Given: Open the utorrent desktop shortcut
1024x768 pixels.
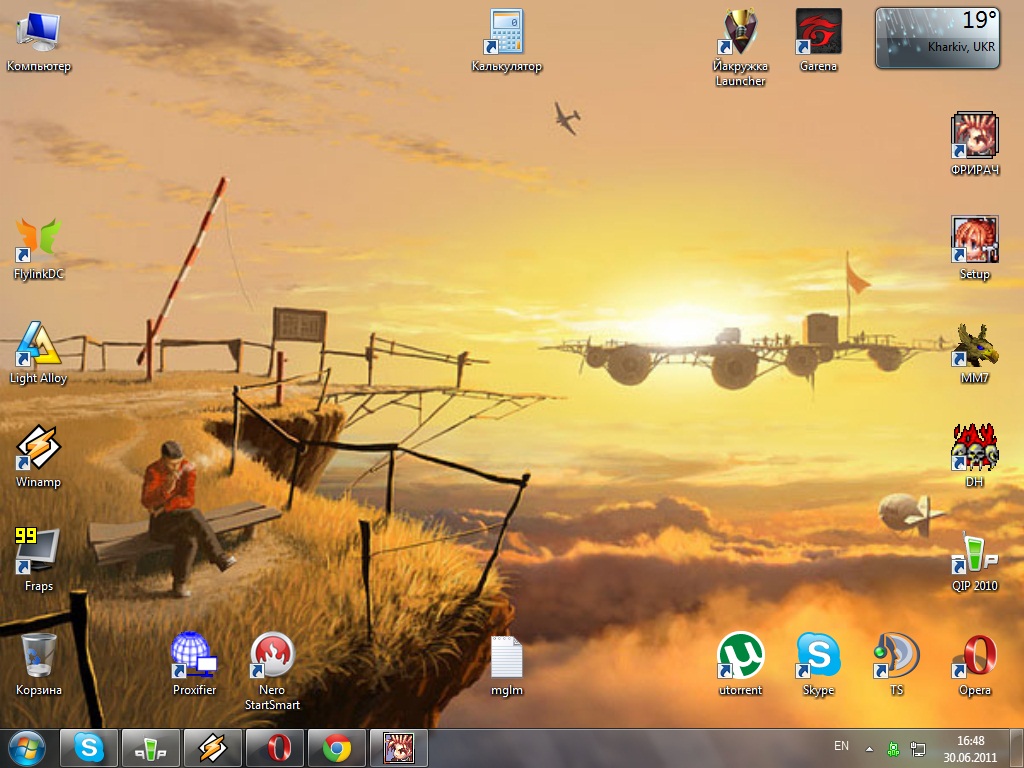Looking at the screenshot, I should point(740,664).
